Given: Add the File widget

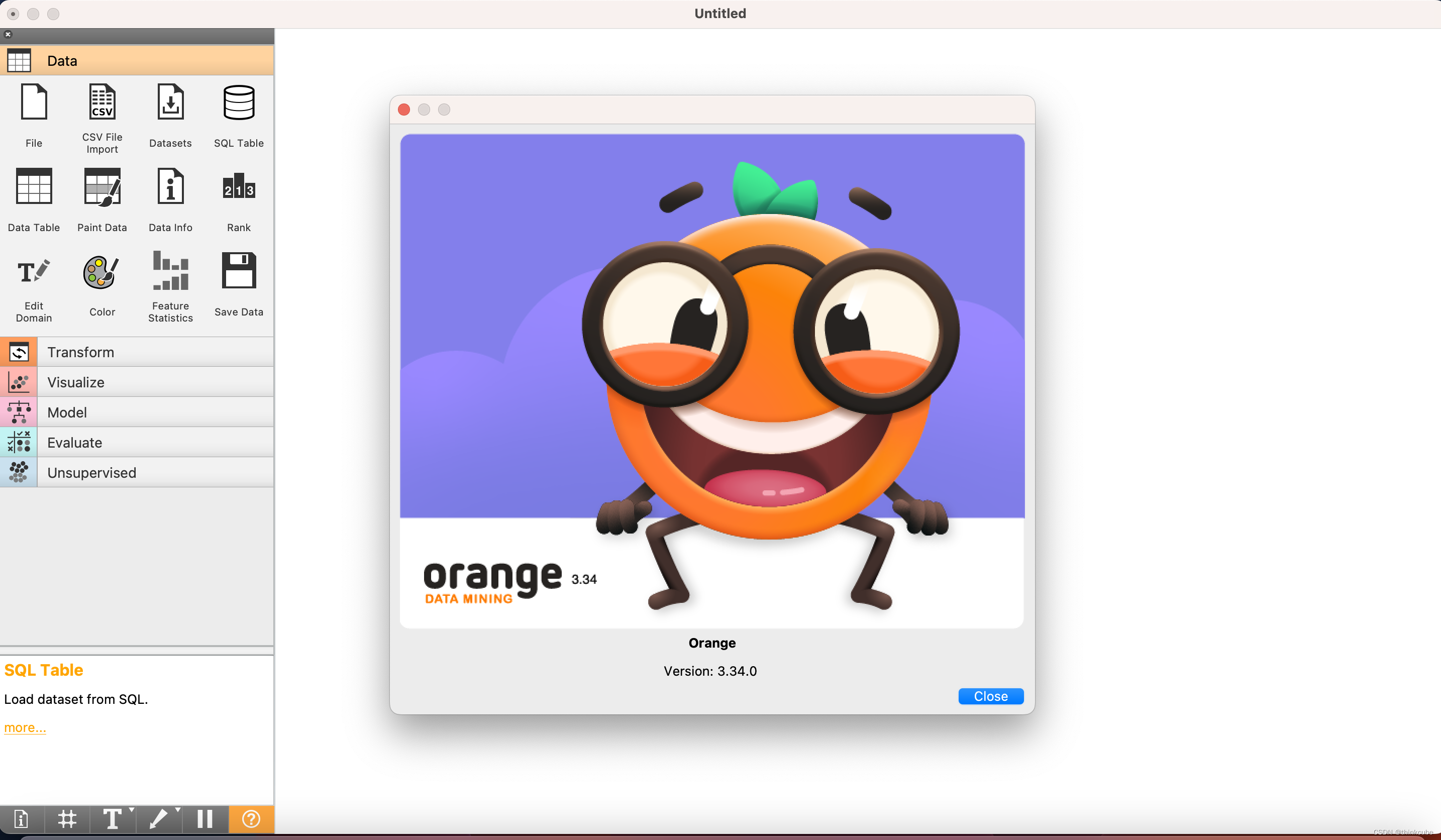Looking at the screenshot, I should point(34,115).
